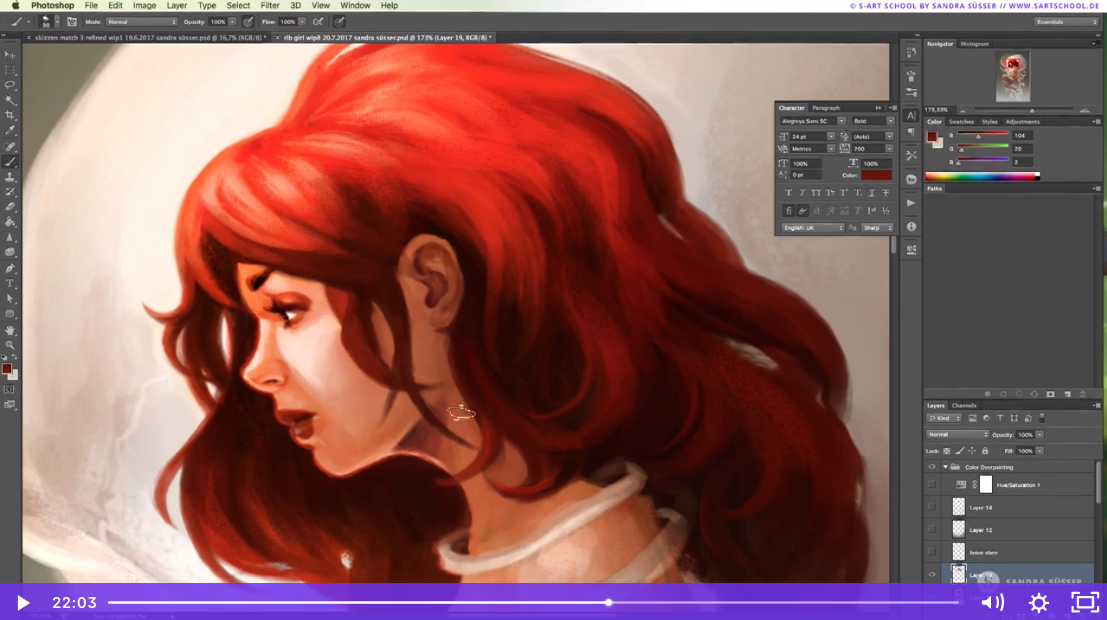Viewport: 1107px width, 620px height.
Task: Open the brush Mode dropdown
Action: [141, 22]
